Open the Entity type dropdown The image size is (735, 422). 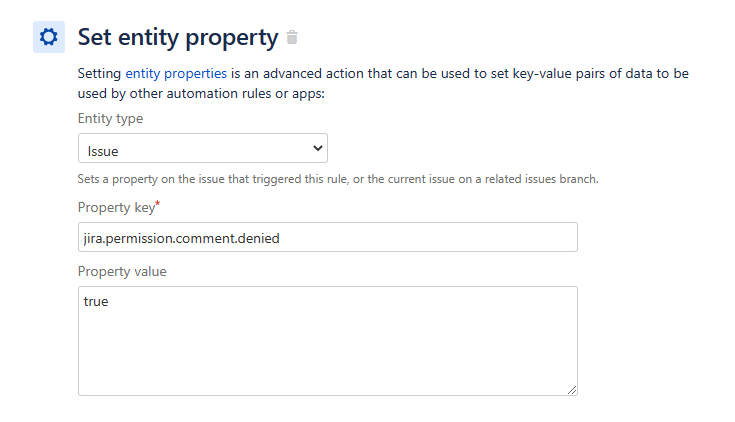202,148
